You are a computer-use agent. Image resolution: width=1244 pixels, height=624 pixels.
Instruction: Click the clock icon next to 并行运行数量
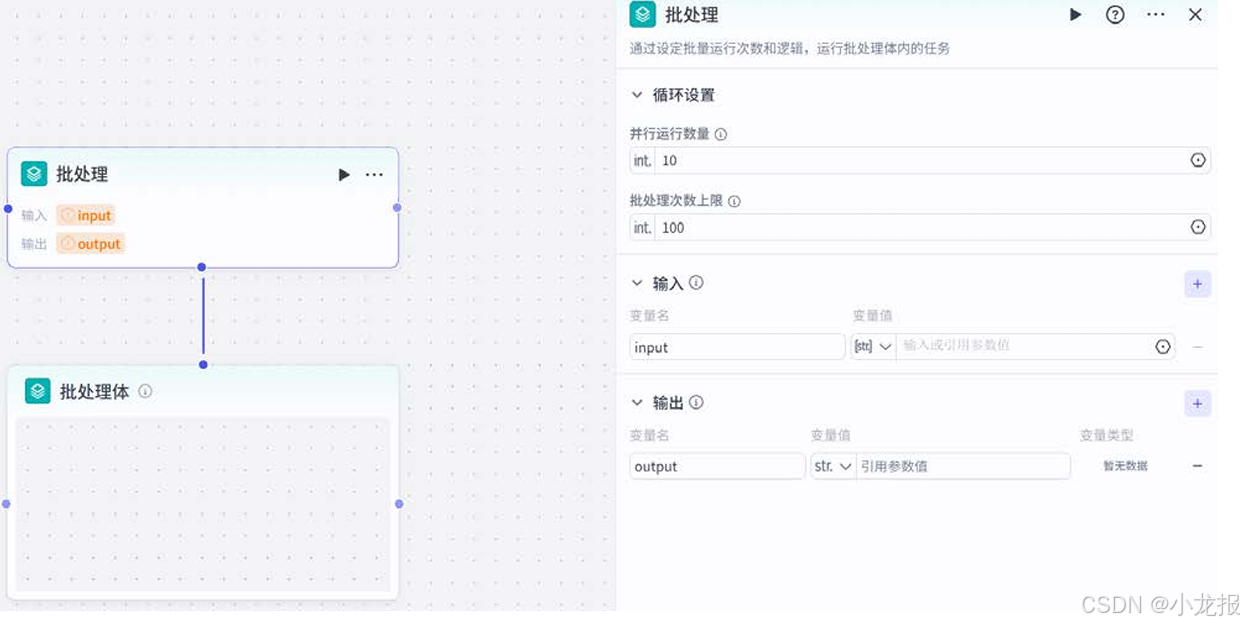pos(1197,160)
